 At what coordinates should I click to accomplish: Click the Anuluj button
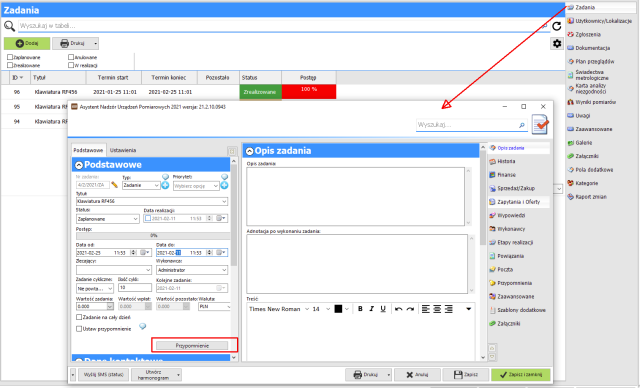click(417, 375)
